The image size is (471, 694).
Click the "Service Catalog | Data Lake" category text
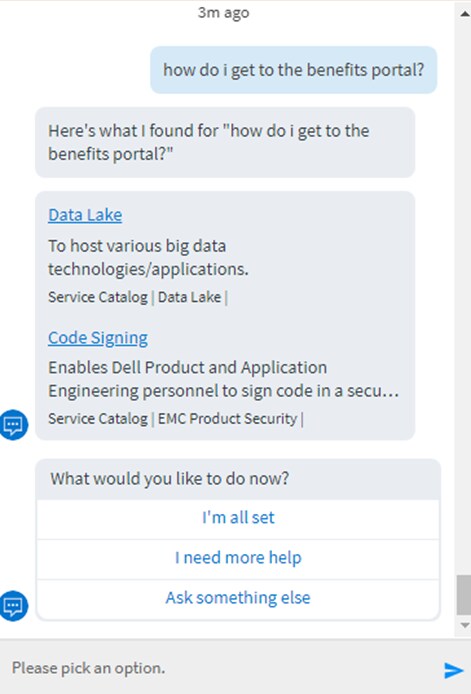[137, 297]
